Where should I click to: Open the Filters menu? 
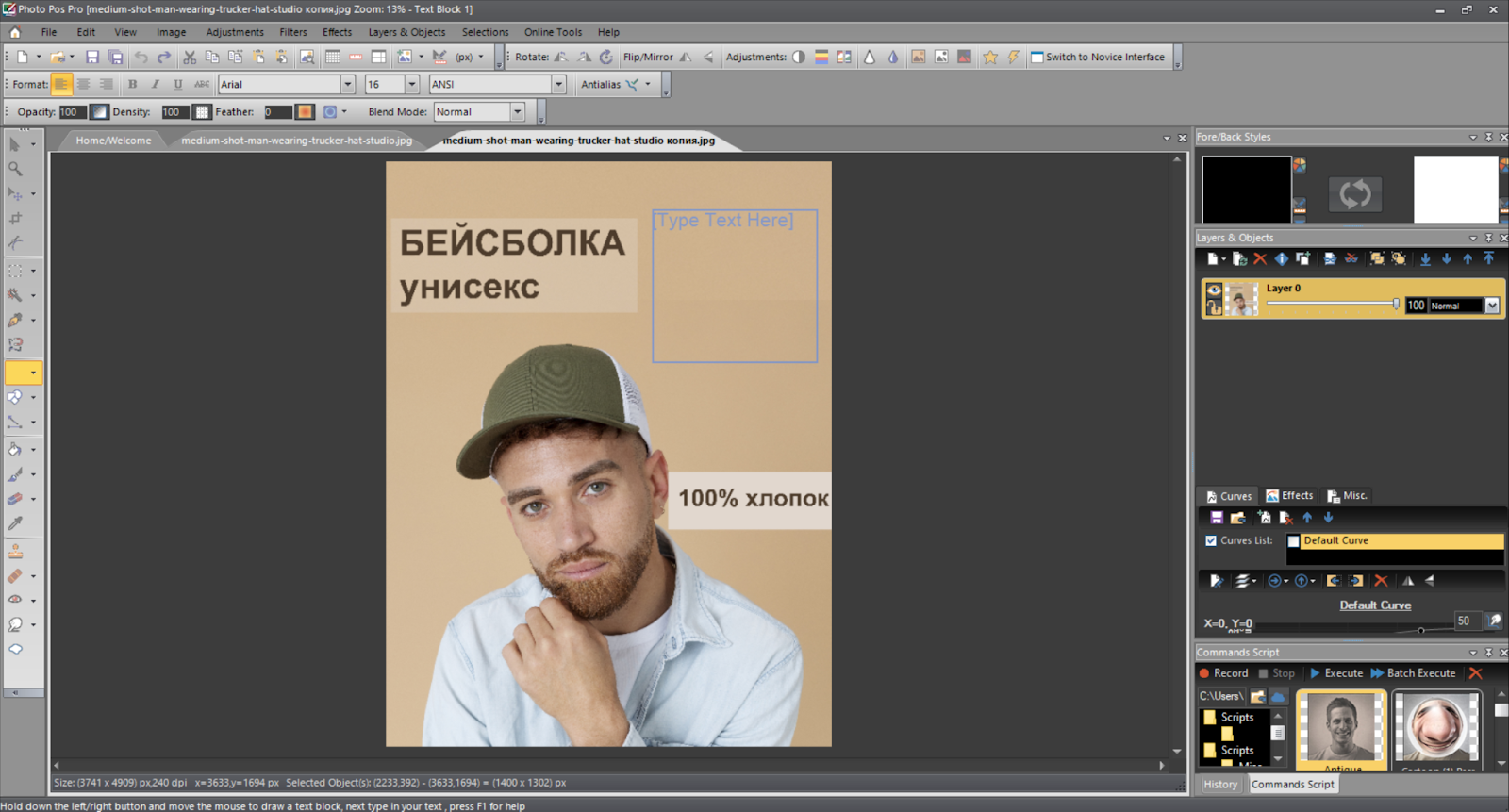coord(292,32)
